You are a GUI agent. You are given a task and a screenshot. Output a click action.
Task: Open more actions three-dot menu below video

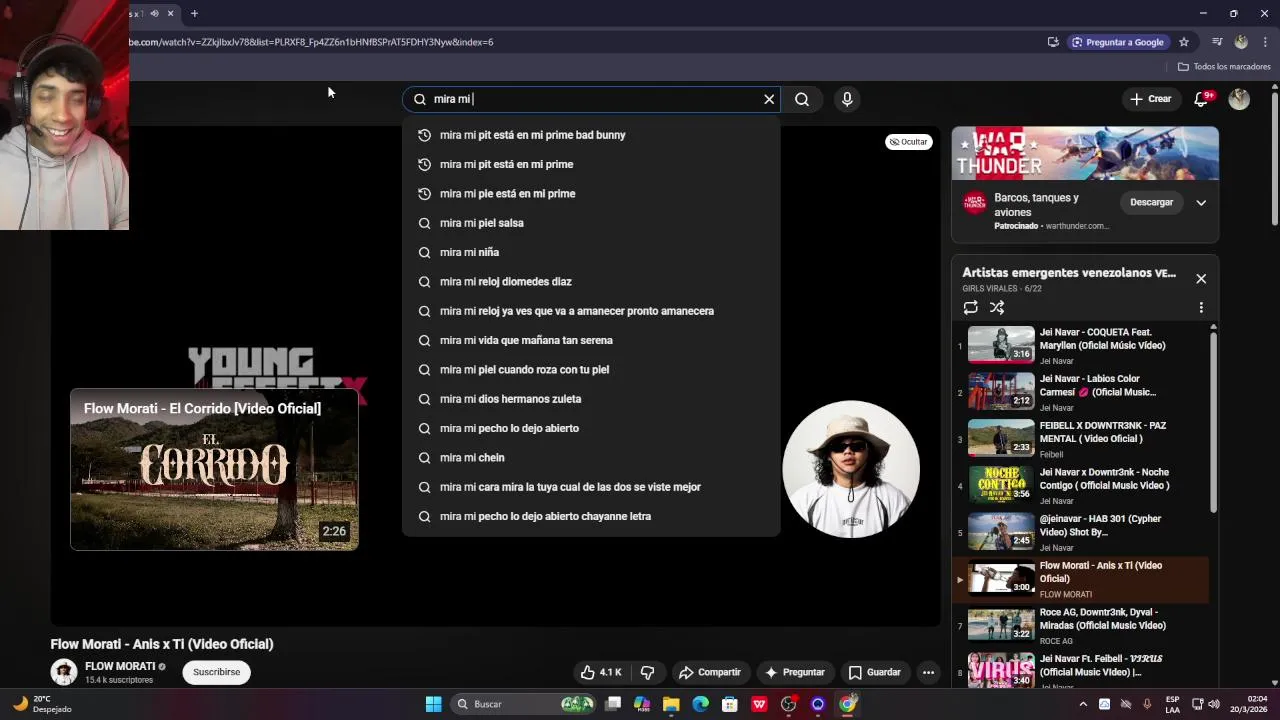click(x=928, y=672)
